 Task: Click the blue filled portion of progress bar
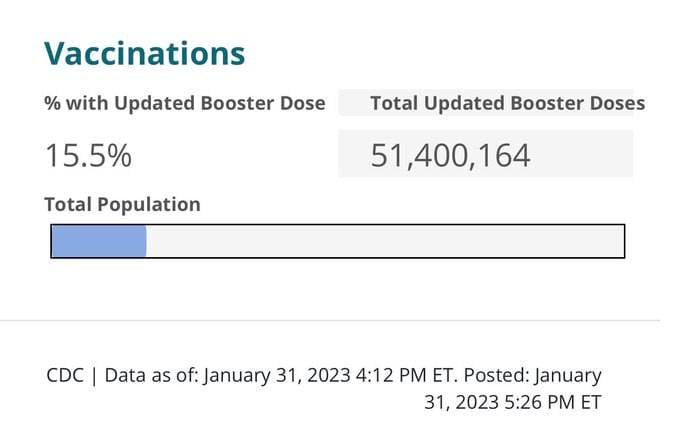[x=99, y=241]
